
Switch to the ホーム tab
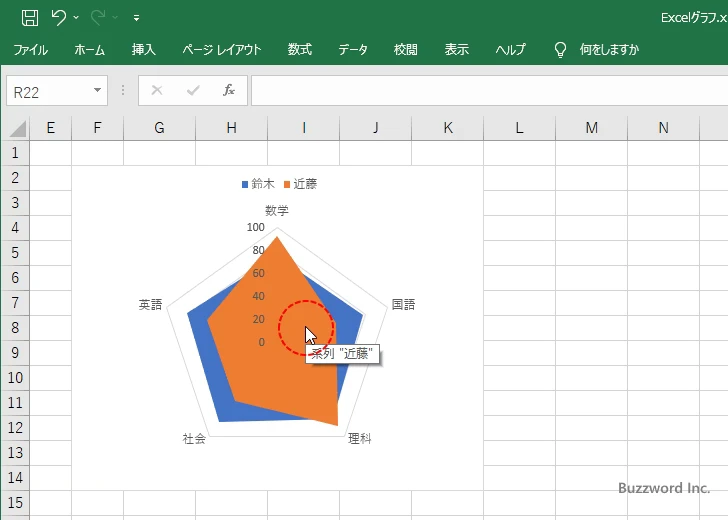point(90,49)
